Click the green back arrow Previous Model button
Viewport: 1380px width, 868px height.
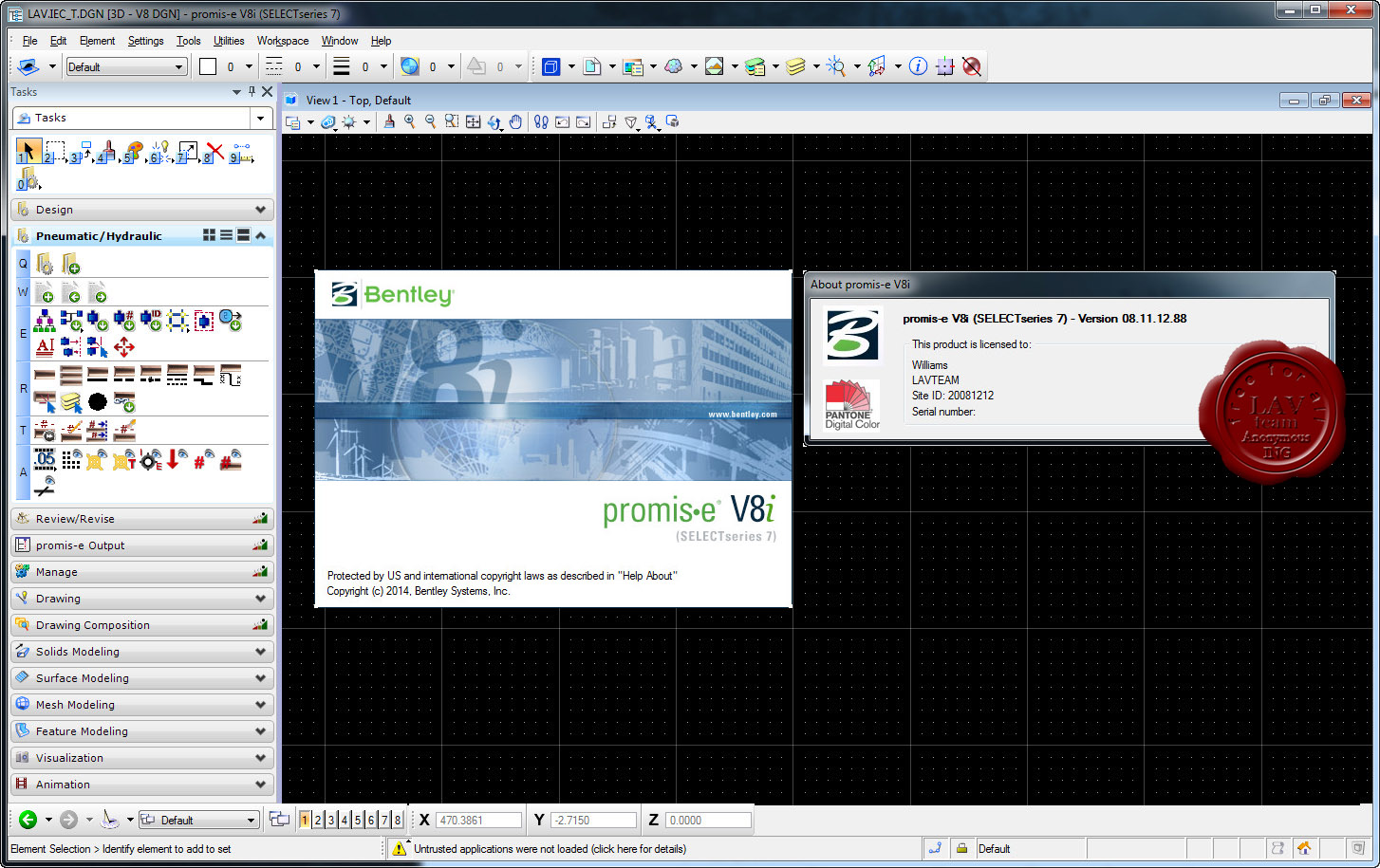click(28, 820)
